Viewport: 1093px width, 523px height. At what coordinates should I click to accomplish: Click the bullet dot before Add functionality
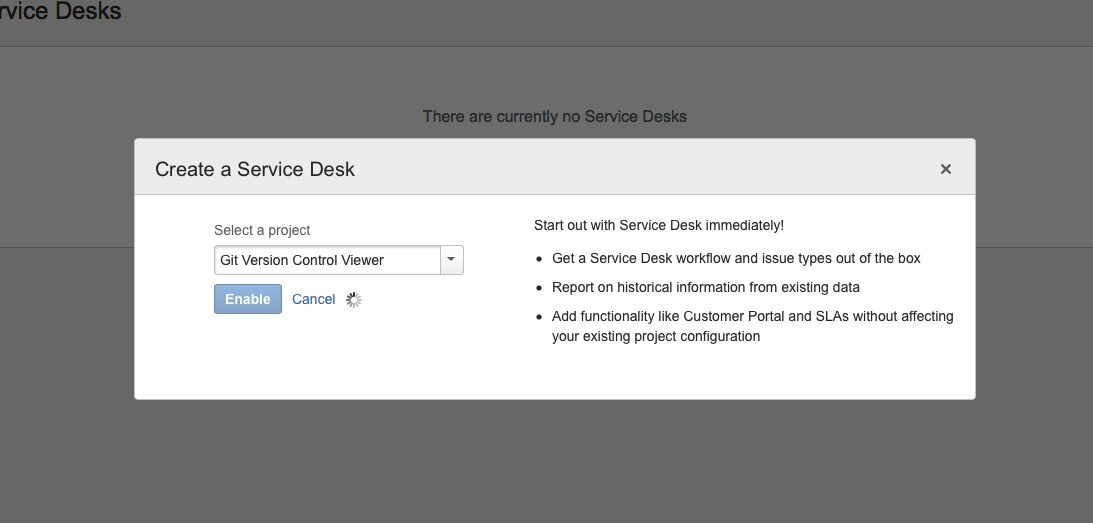(539, 317)
